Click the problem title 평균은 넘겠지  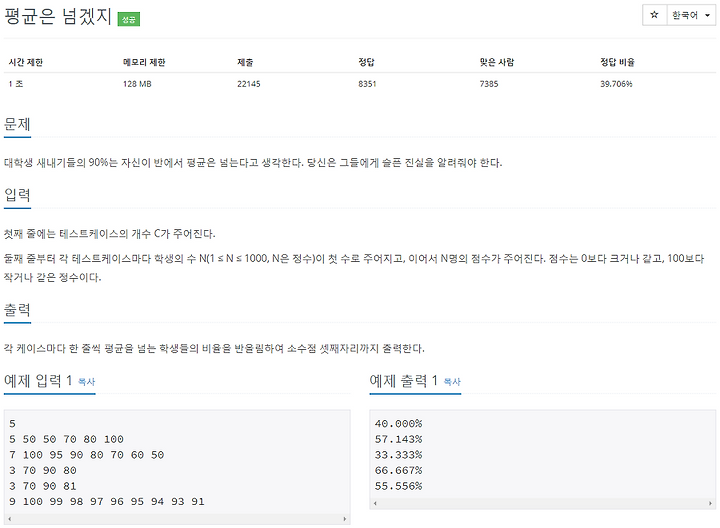(x=58, y=17)
